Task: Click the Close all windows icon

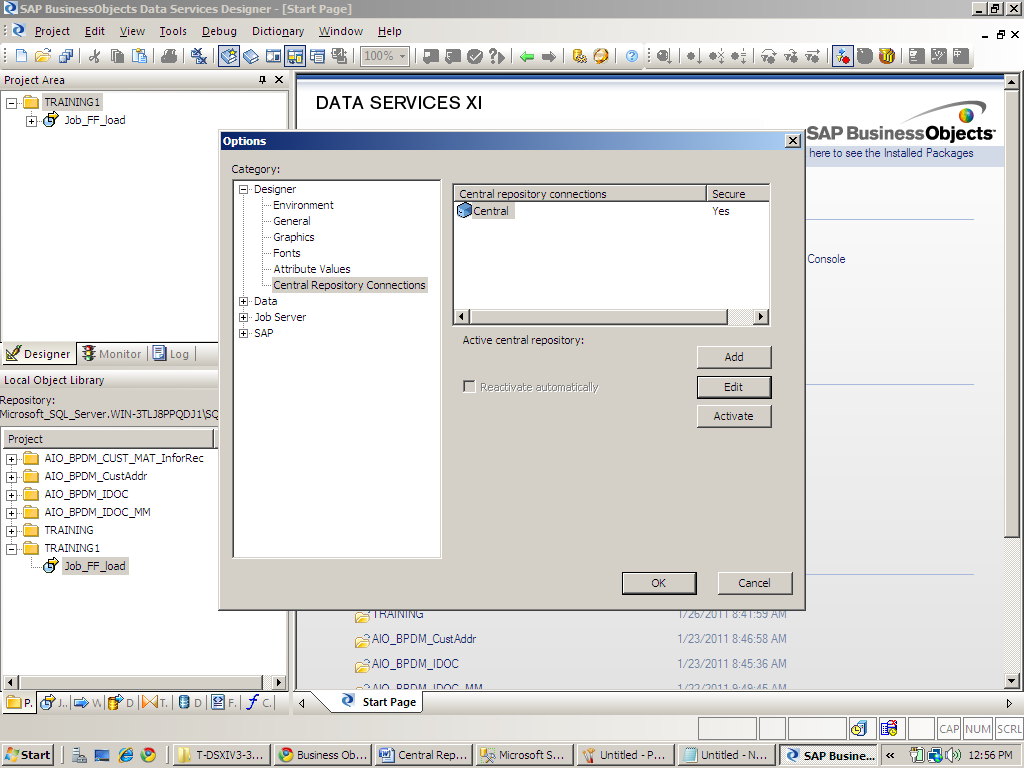Action: [199, 56]
